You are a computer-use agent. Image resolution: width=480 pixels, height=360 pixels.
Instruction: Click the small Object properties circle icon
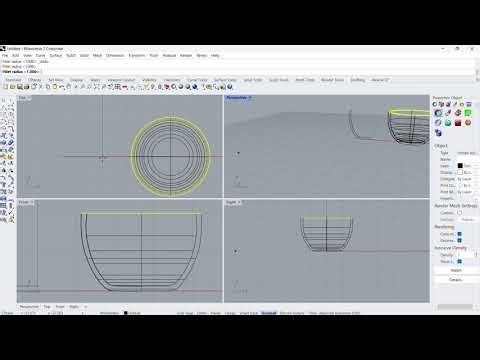point(435,104)
